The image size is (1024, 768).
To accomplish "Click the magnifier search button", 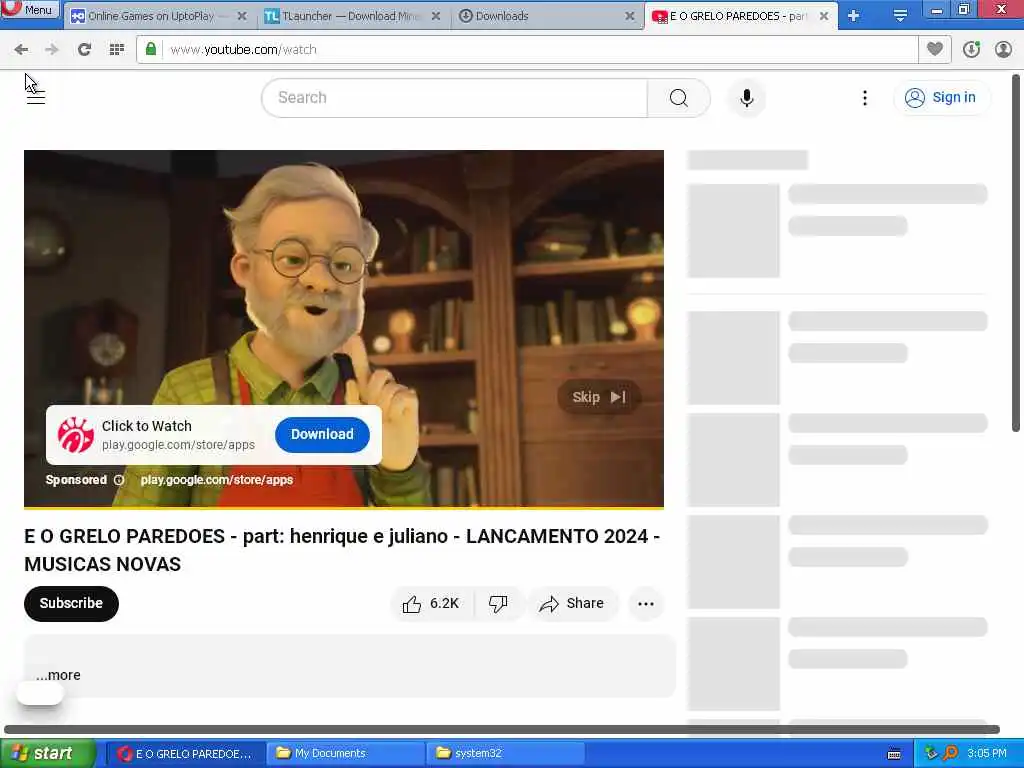I will 679,98.
